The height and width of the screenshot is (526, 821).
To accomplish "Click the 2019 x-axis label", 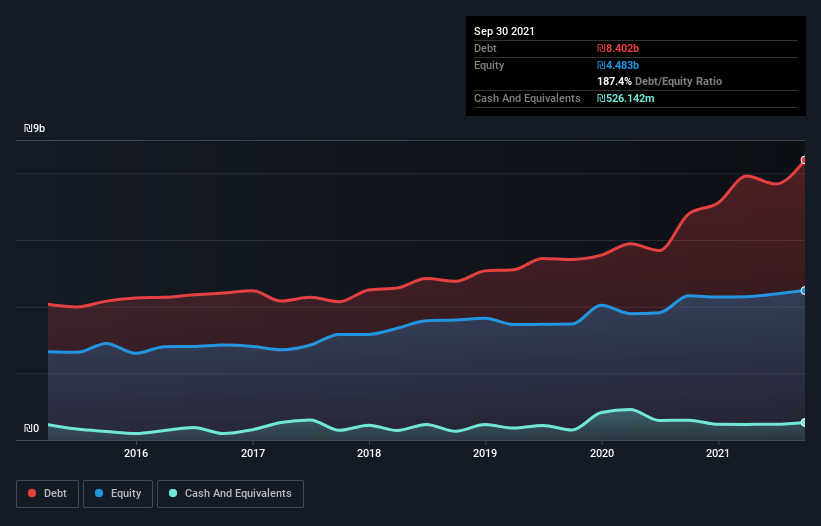I will [485, 453].
